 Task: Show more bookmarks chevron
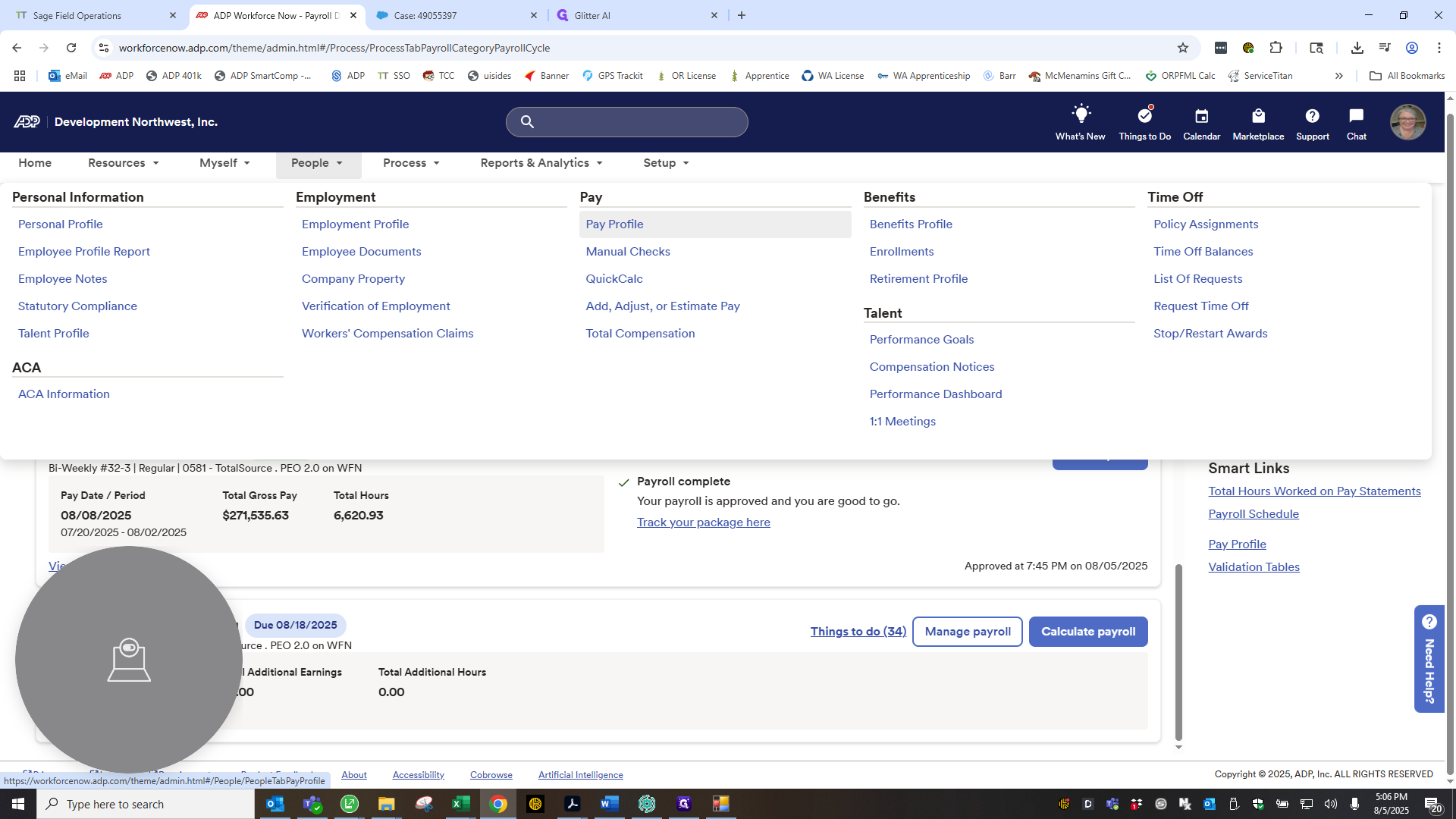[x=1338, y=76]
